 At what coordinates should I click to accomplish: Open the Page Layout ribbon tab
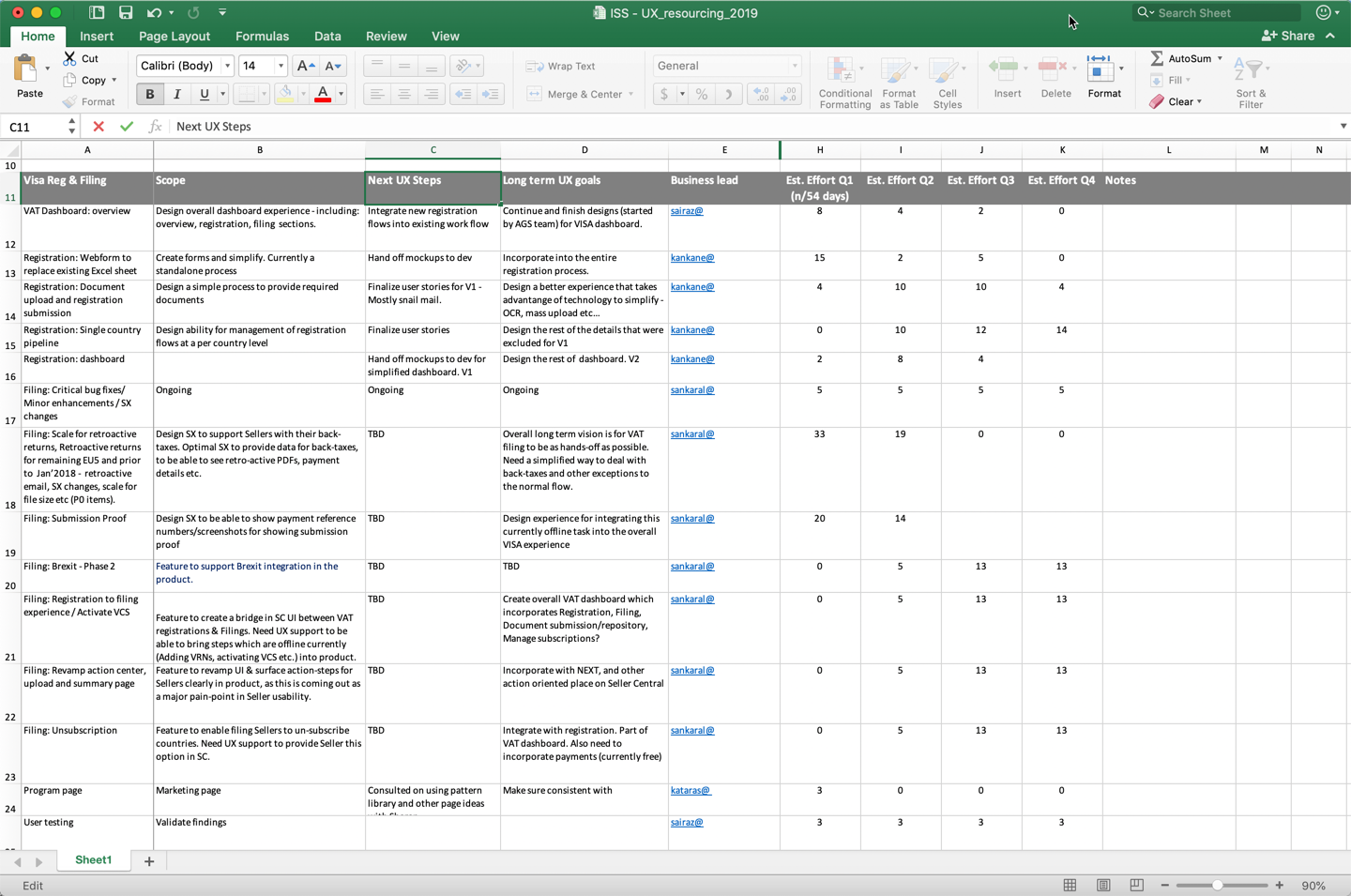pos(175,37)
